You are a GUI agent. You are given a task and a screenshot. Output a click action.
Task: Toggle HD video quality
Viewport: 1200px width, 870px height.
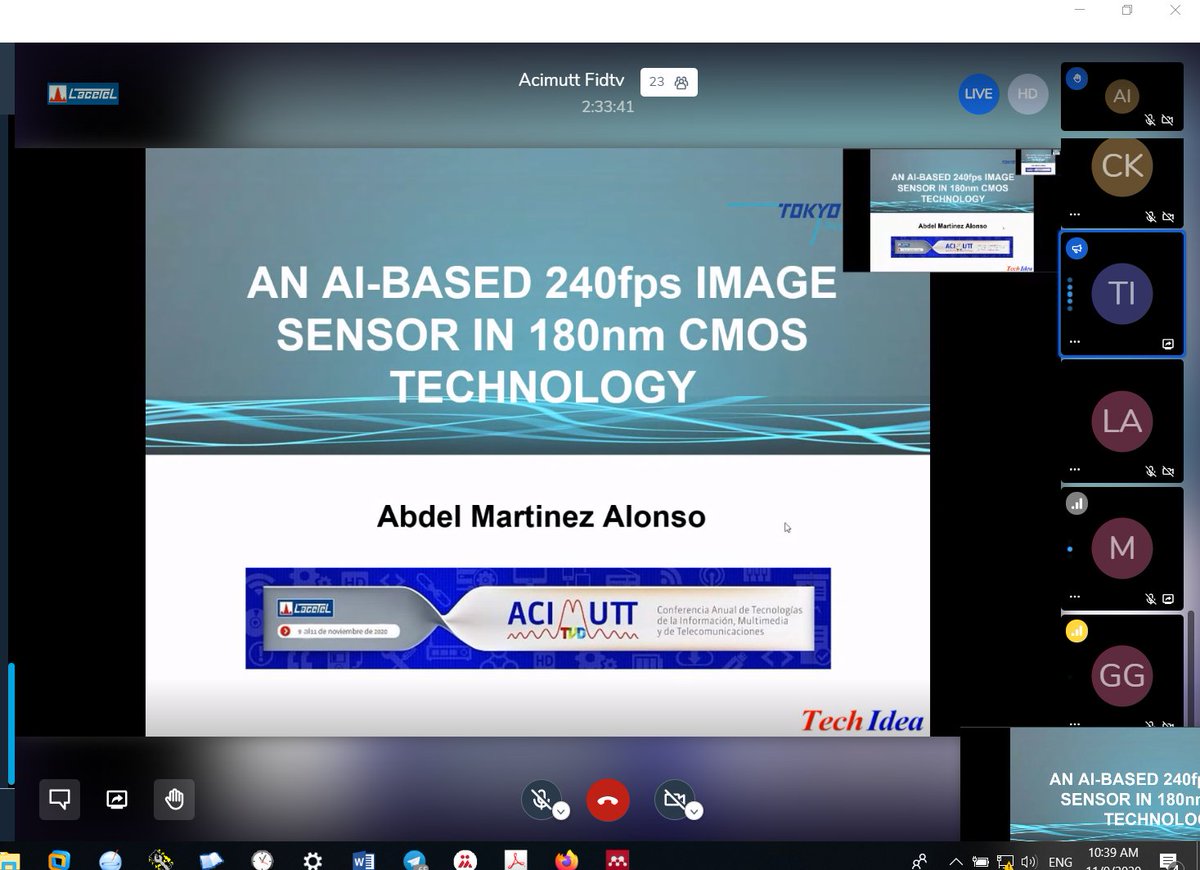click(1027, 94)
